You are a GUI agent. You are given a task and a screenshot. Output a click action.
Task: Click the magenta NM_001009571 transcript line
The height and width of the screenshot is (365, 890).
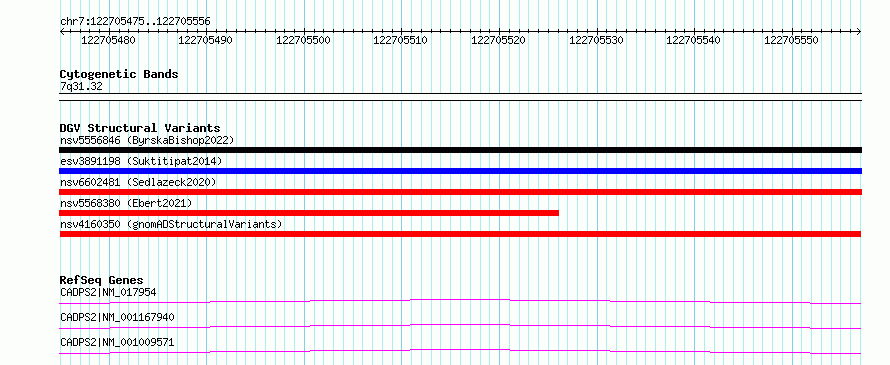pos(460,351)
